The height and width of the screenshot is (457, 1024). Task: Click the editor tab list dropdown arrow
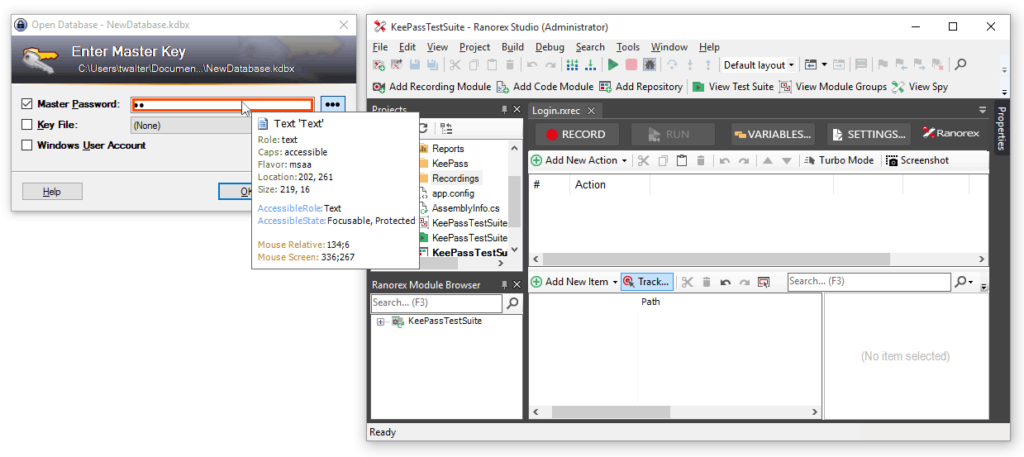[x=982, y=110]
